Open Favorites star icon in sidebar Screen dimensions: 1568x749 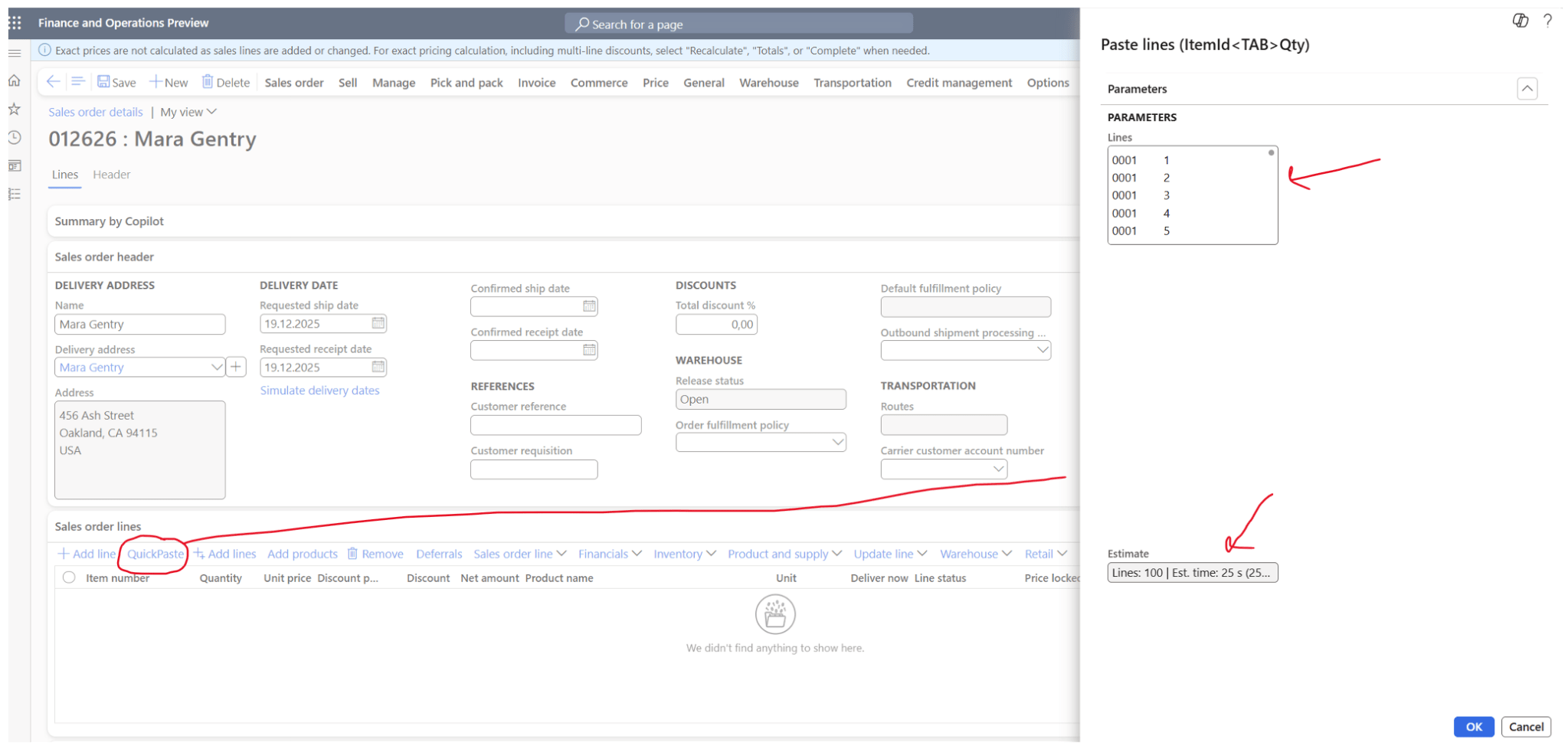pos(14,110)
